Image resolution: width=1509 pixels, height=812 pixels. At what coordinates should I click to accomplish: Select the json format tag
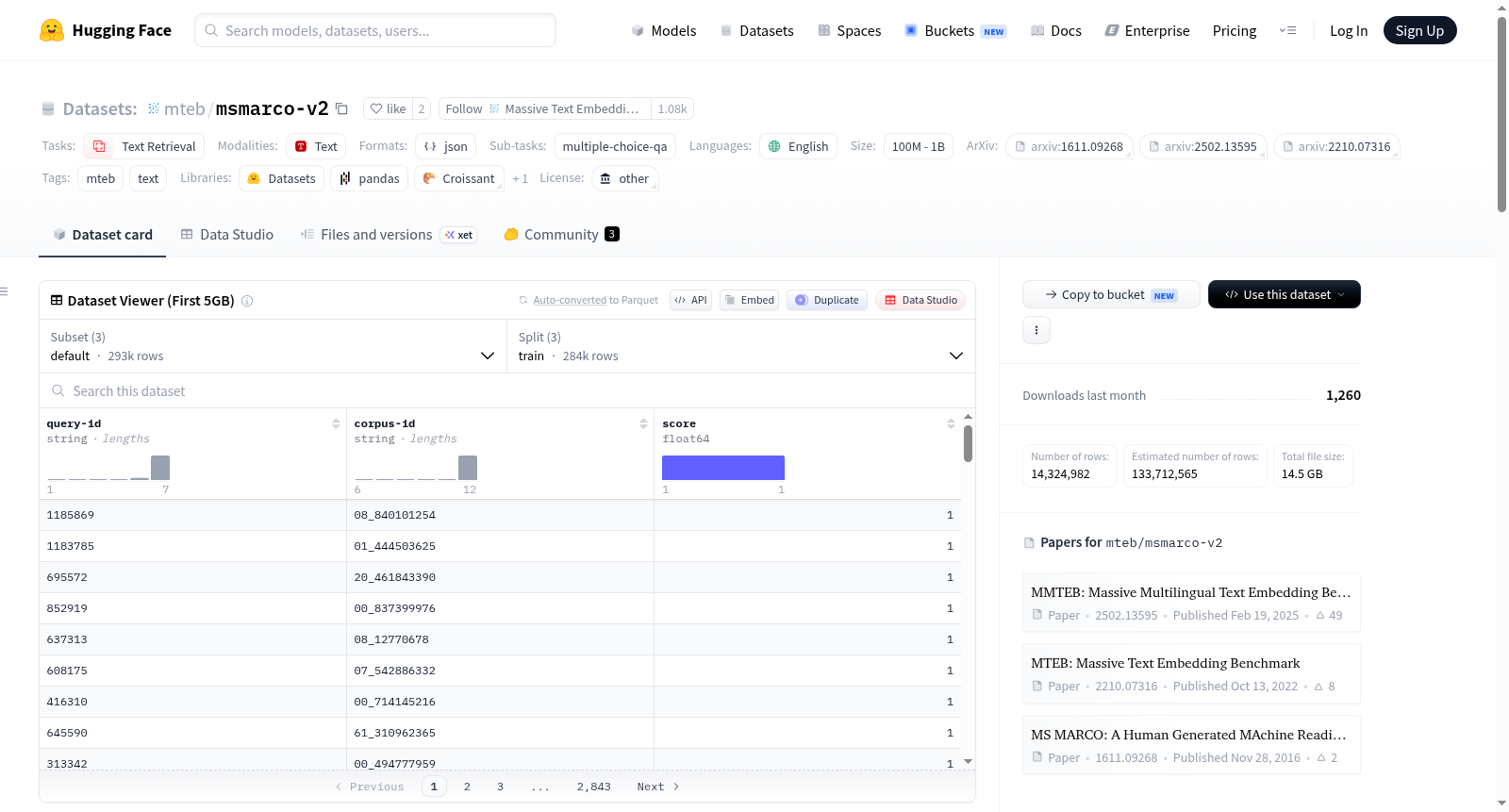(445, 146)
